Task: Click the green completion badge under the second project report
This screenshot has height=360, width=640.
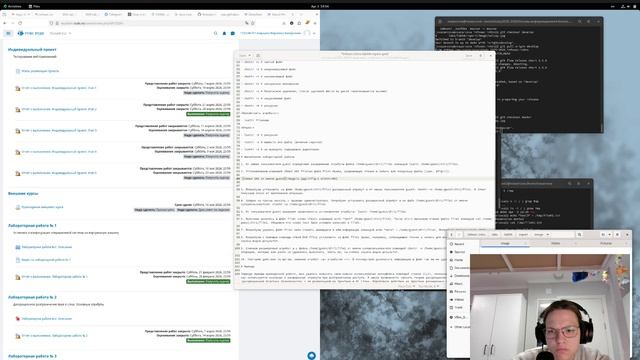Action: pos(208,114)
